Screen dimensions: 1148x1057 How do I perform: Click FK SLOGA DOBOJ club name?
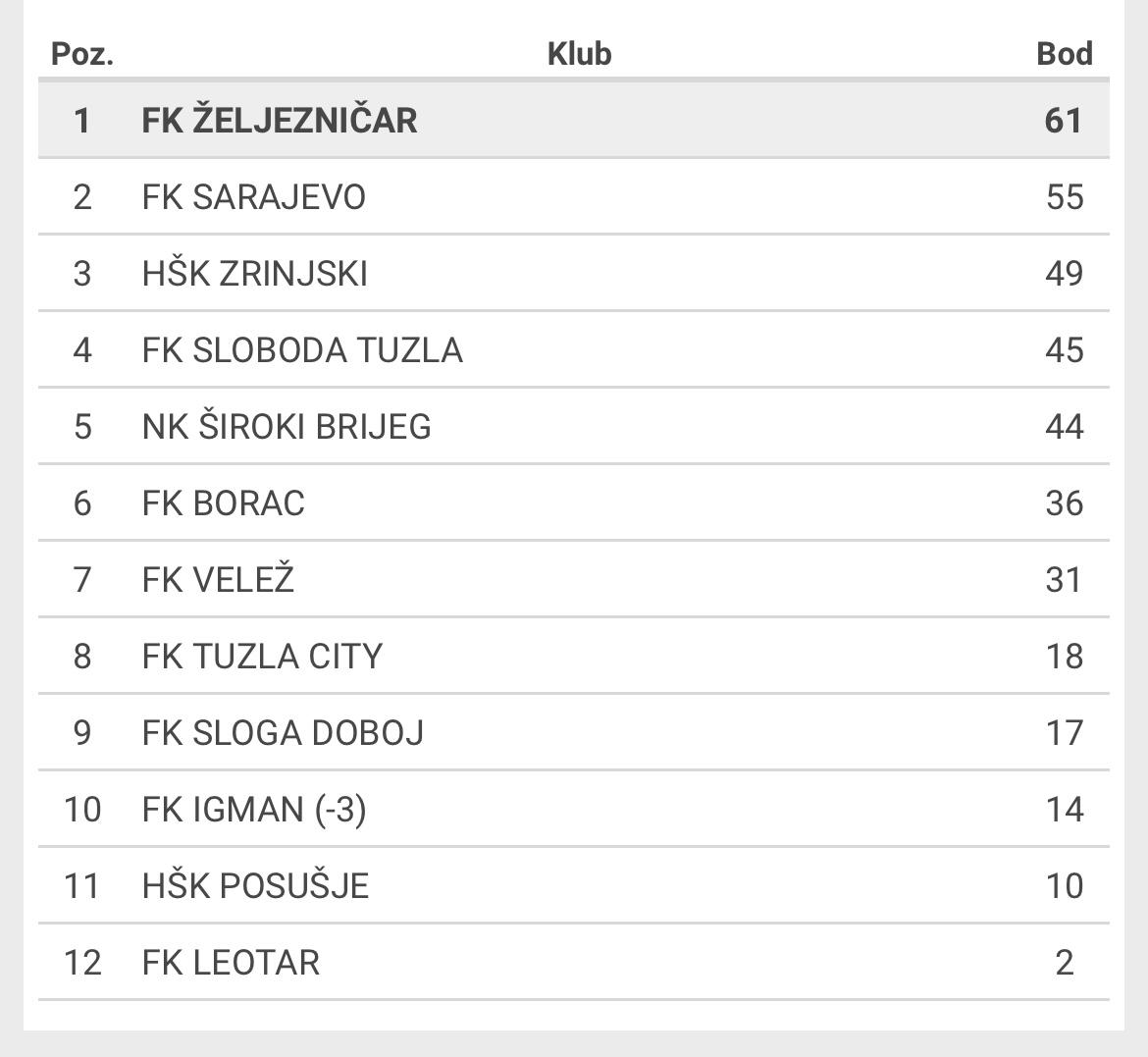(x=283, y=732)
